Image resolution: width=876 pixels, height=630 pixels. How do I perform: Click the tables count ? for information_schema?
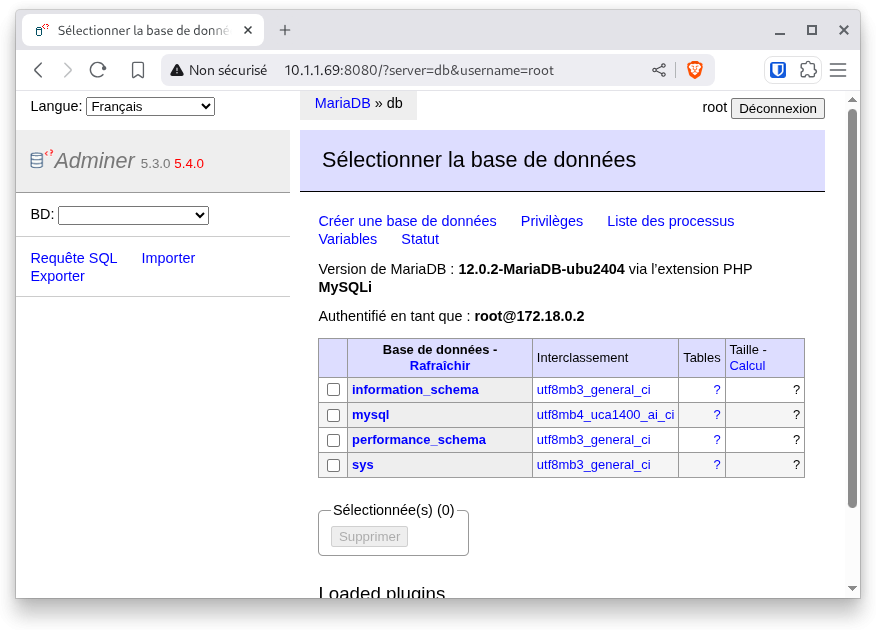click(717, 390)
